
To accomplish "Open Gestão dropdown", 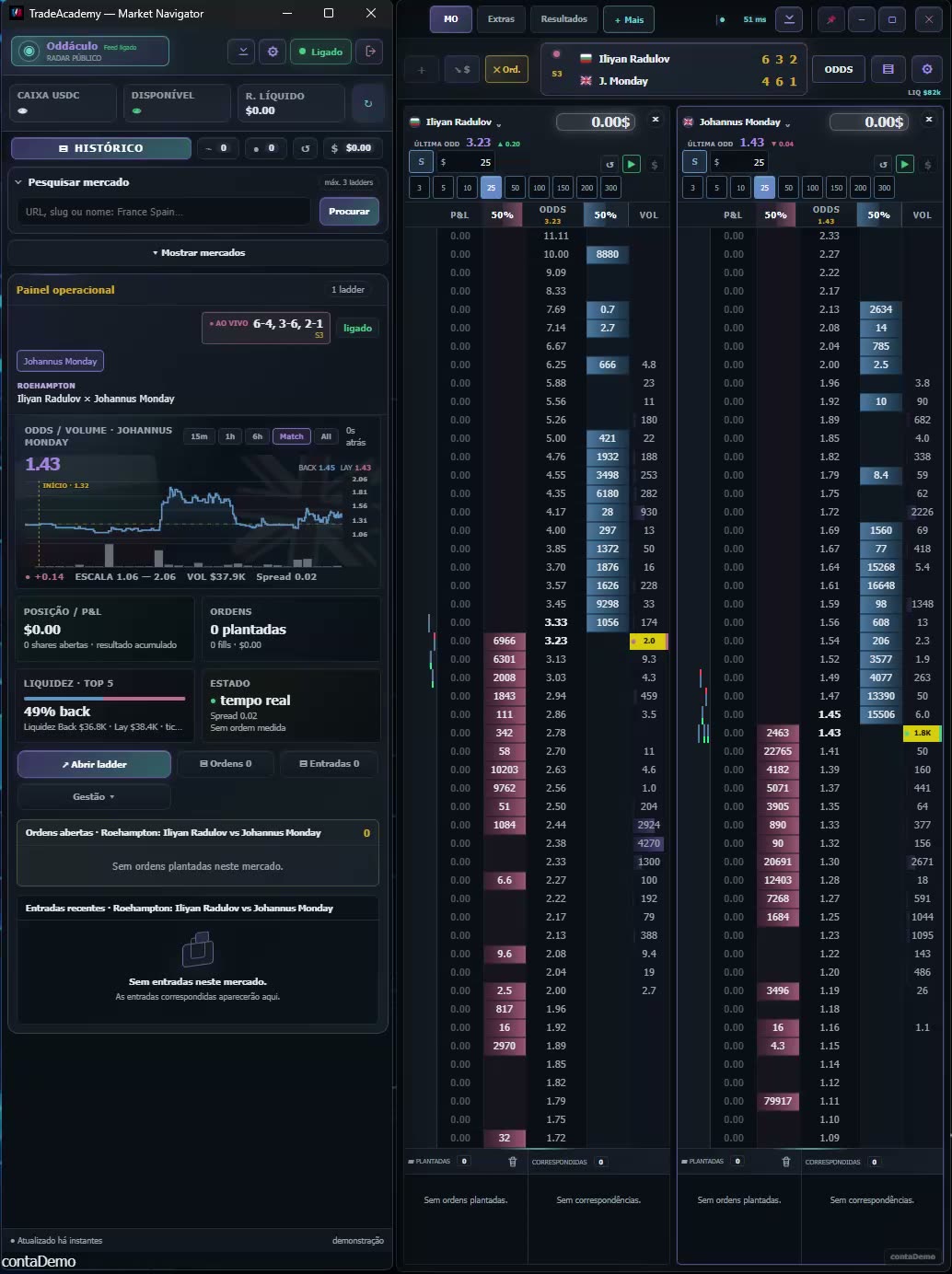I will [x=94, y=796].
